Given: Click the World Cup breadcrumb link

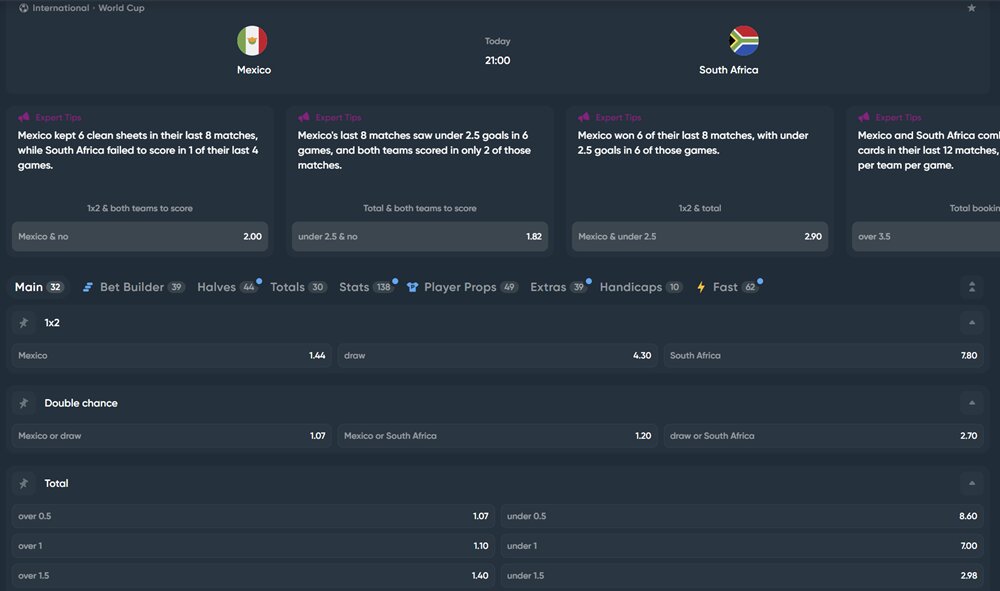Looking at the screenshot, I should point(121,8).
